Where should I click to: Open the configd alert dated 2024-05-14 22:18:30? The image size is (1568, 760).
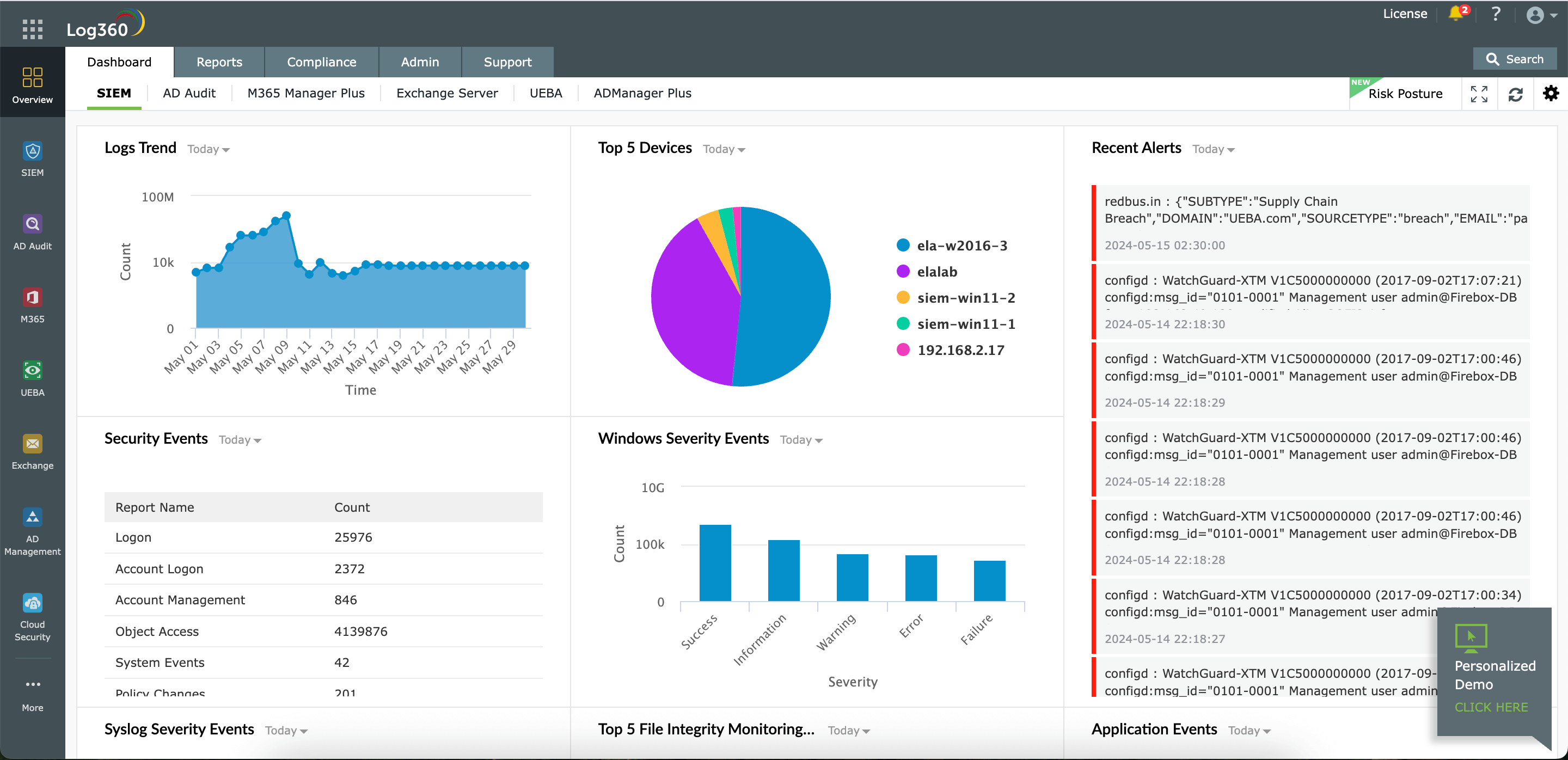(x=1310, y=301)
